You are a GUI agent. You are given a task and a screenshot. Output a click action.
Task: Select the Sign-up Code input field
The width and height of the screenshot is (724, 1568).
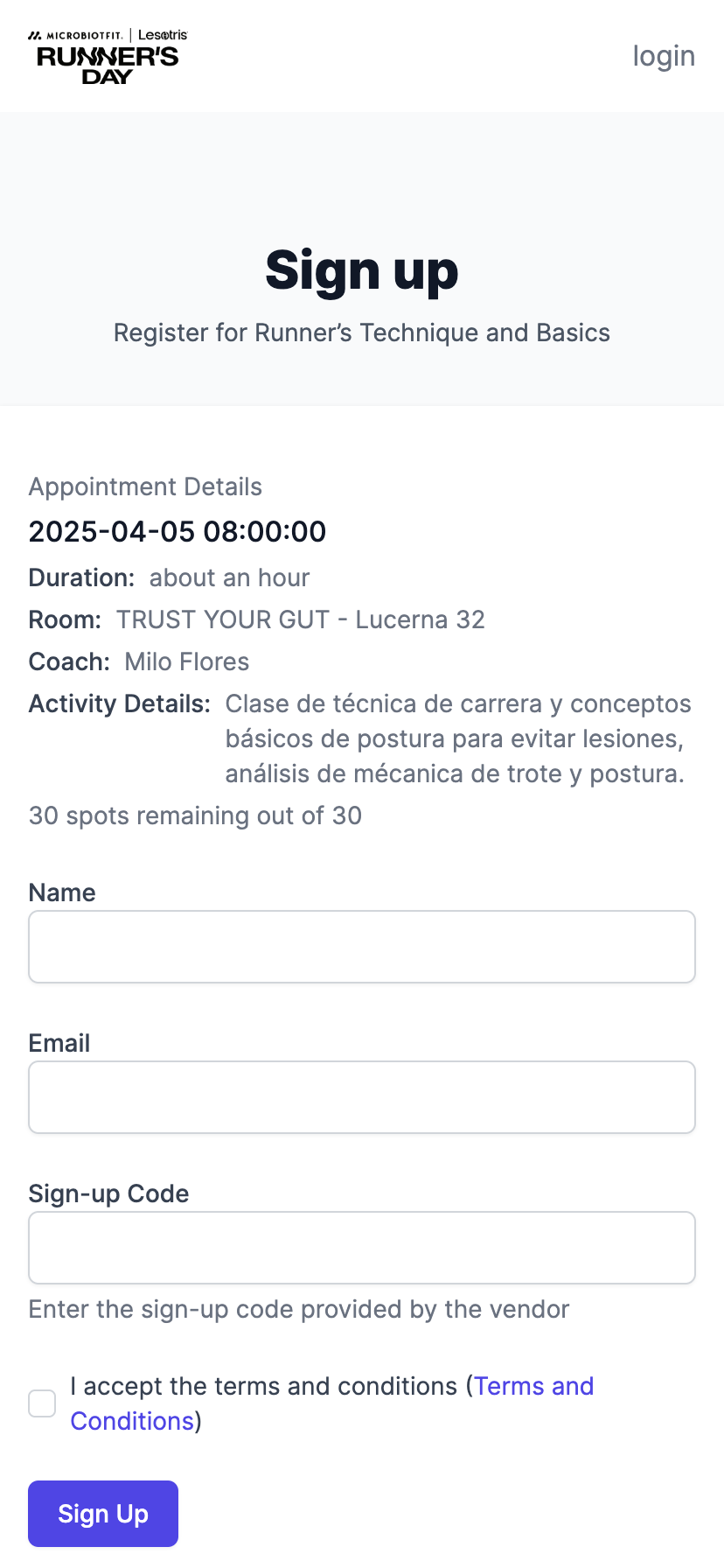(x=362, y=1248)
